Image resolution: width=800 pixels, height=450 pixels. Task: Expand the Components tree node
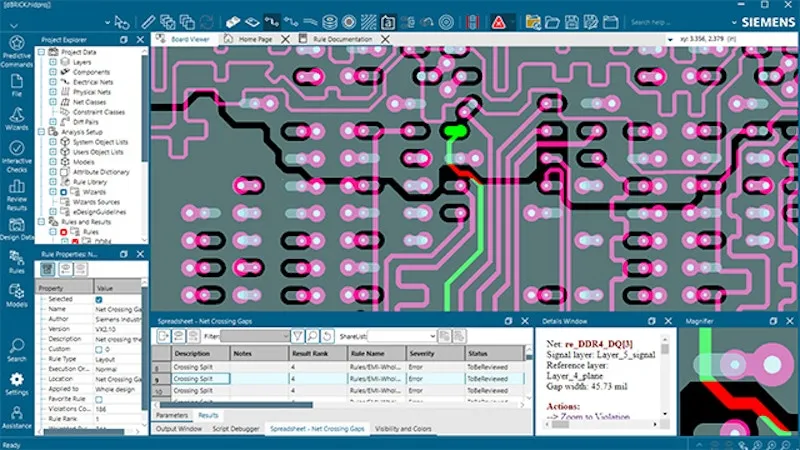[x=53, y=72]
